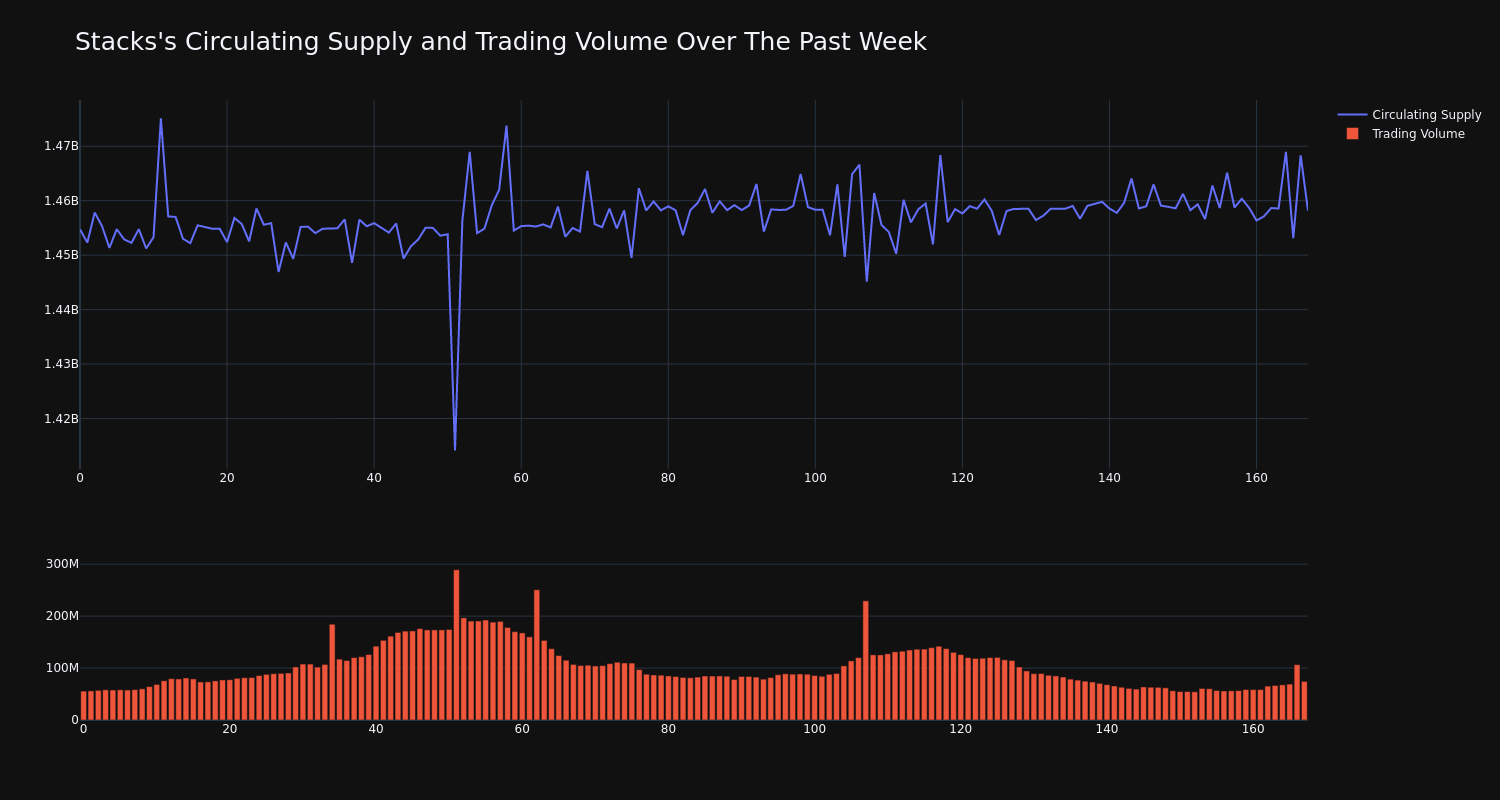Click the volume spike bar near hour 34
Image resolution: width=1500 pixels, height=800 pixels.
[x=332, y=672]
